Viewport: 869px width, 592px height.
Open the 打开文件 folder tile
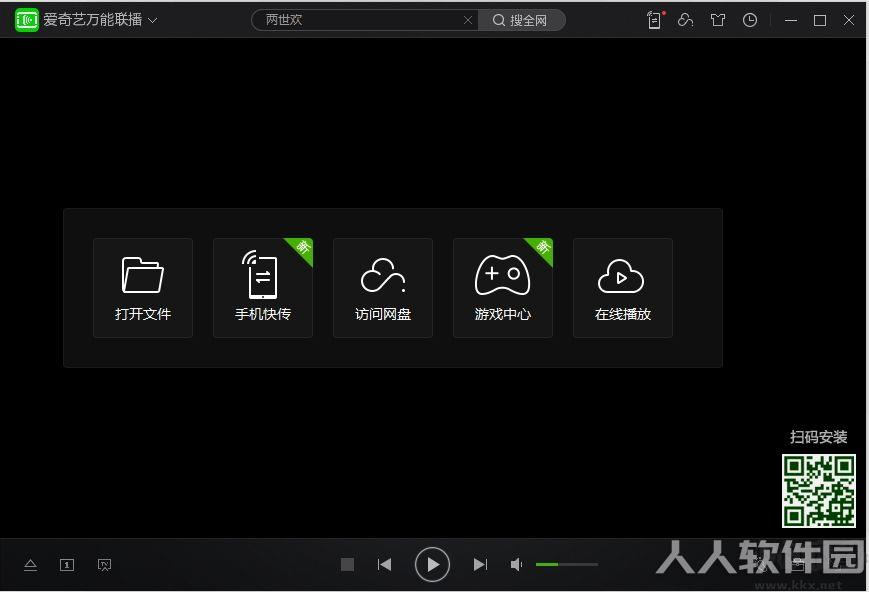click(x=143, y=288)
